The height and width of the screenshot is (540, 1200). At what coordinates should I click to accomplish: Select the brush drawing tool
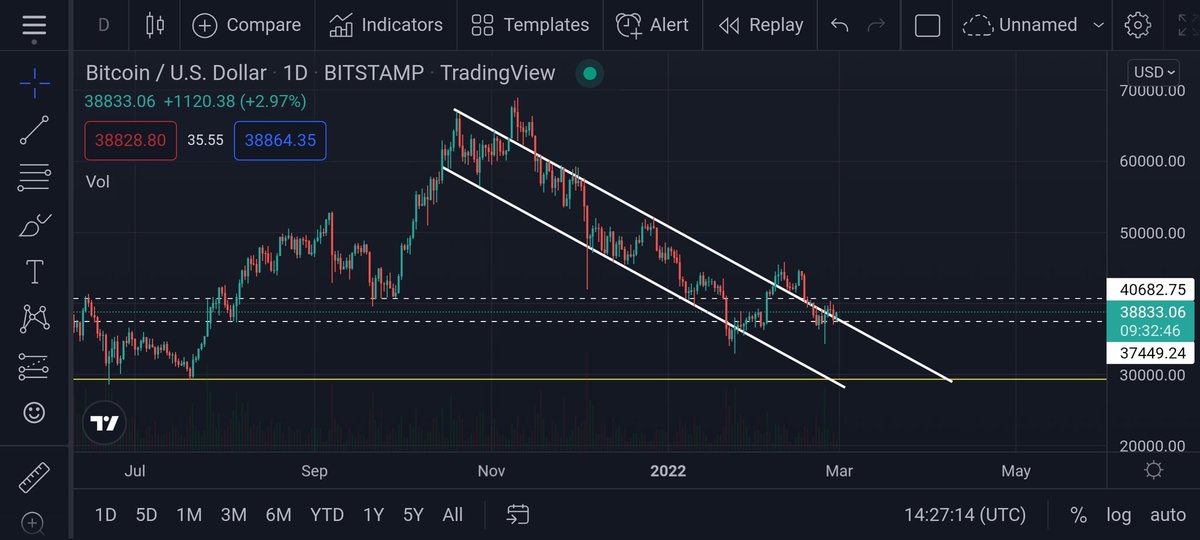34,225
